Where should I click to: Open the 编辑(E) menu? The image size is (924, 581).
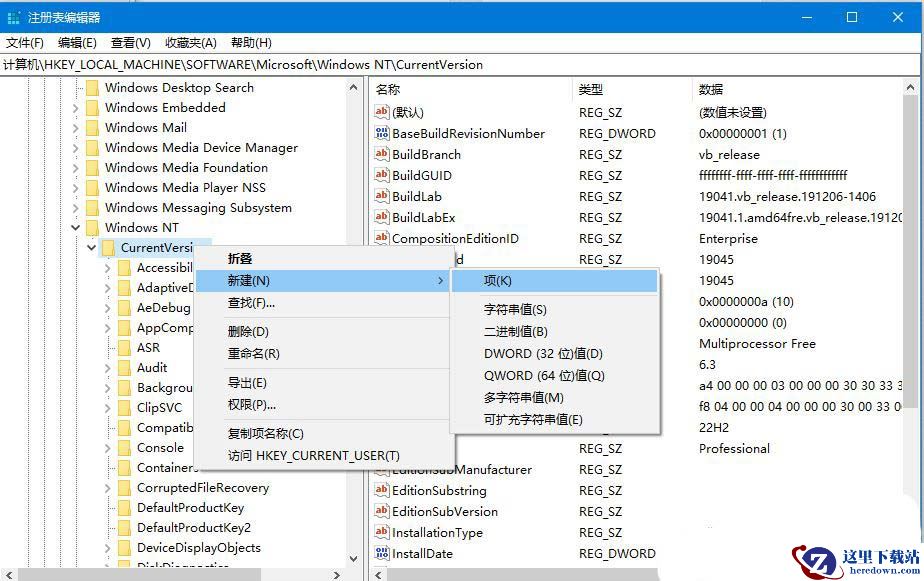tap(77, 42)
